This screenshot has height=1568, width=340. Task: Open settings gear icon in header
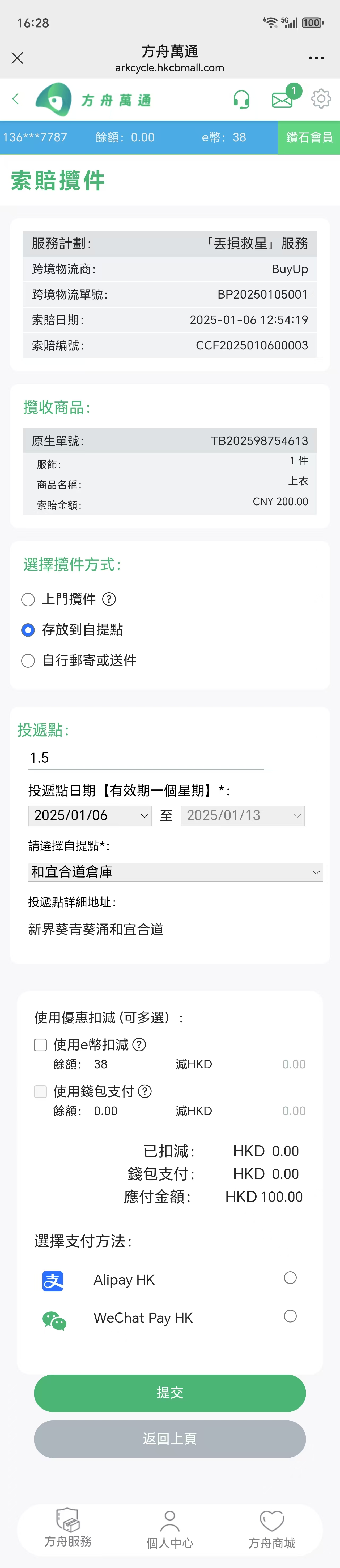[x=321, y=99]
